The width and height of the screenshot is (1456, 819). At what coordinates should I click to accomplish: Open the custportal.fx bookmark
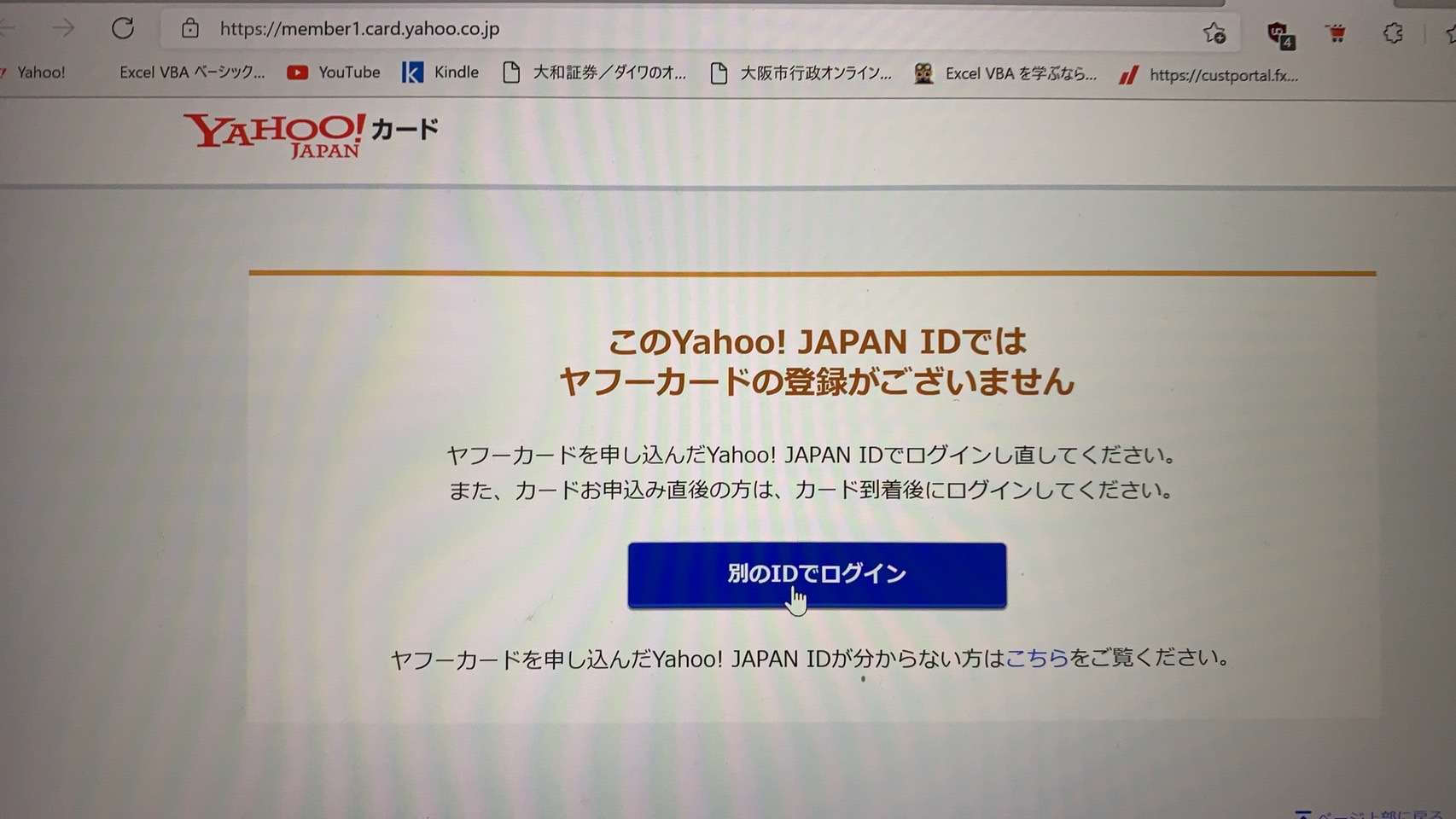1209,75
